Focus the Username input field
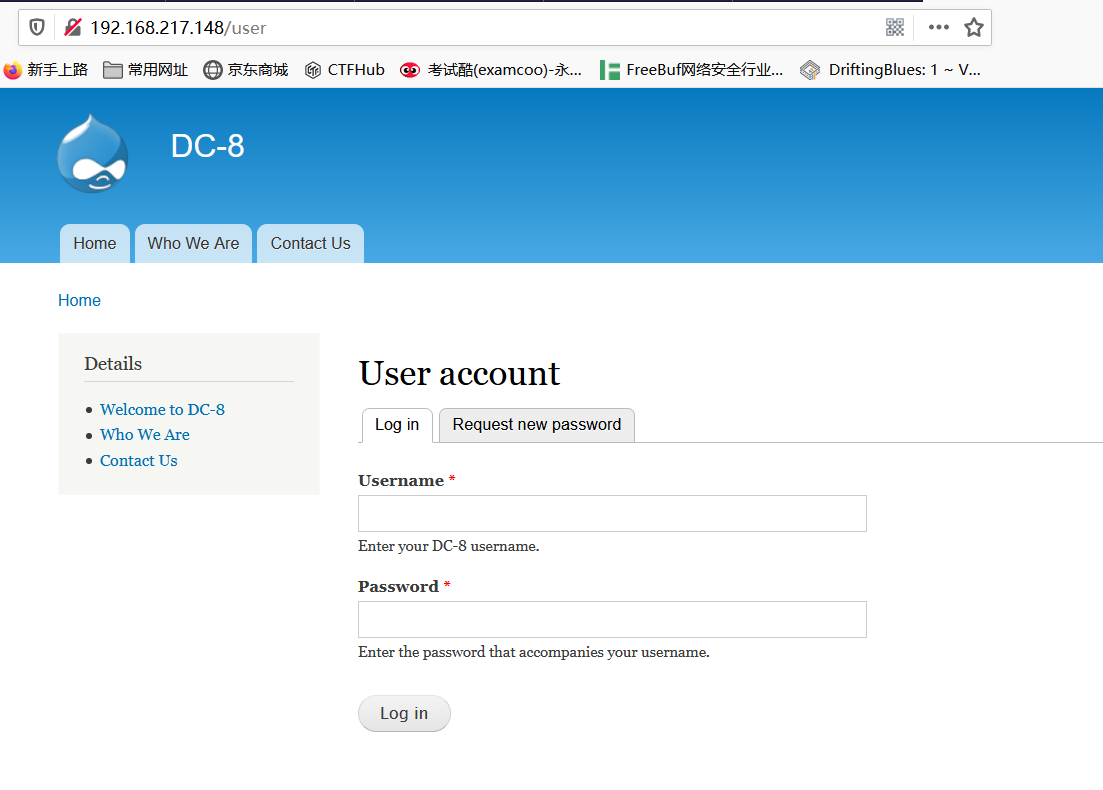Screen dimensions: 1103x790 coord(612,514)
